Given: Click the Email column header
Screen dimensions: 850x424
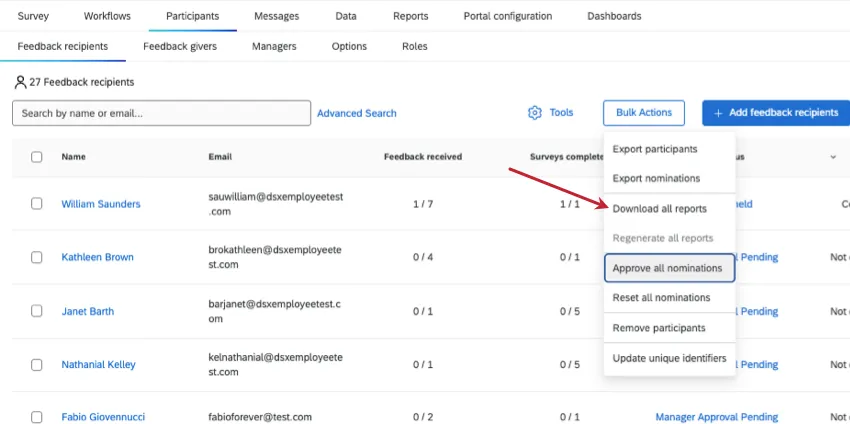Looking at the screenshot, I should pyautogui.click(x=220, y=157).
